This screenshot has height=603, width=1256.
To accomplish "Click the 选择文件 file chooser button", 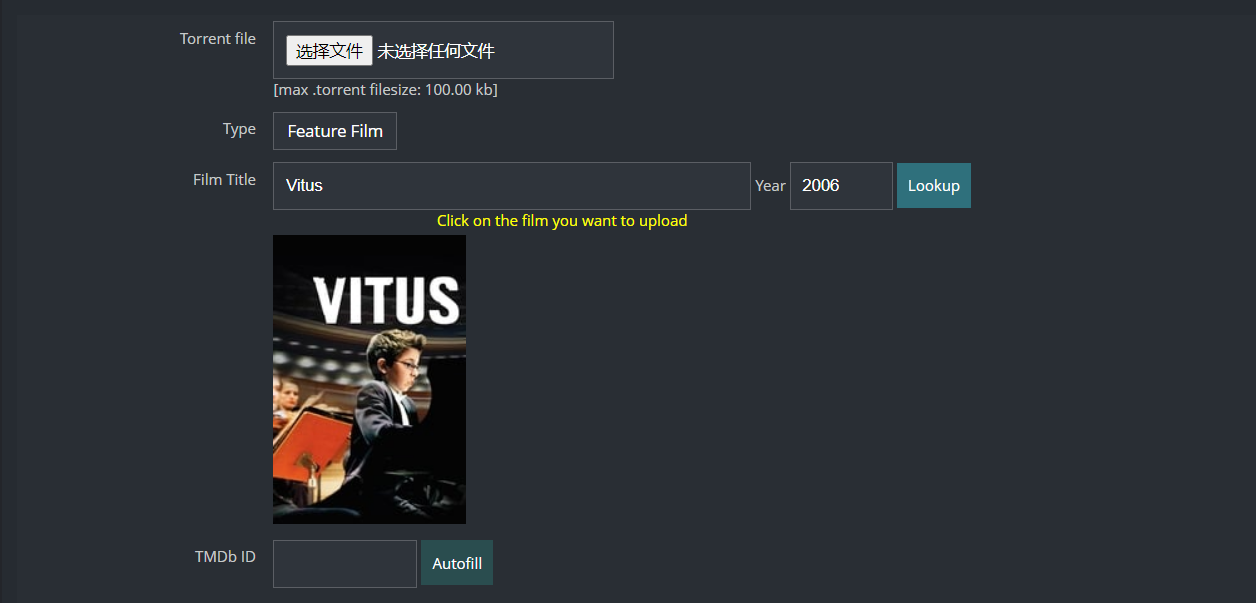I will pos(329,51).
